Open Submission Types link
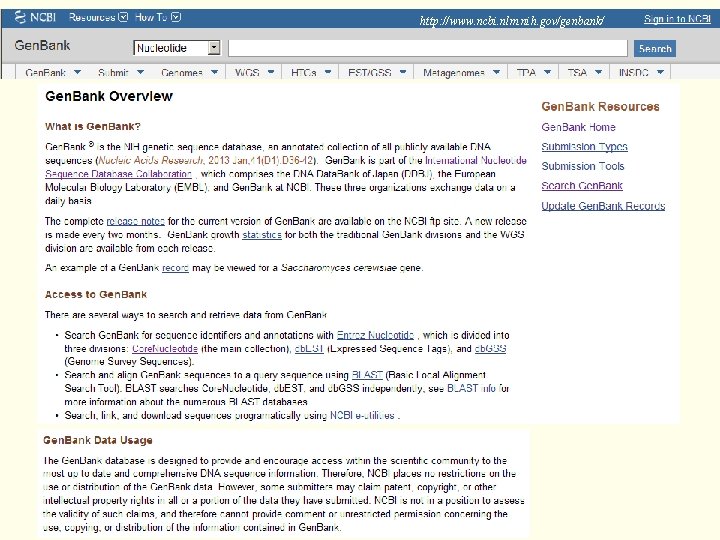Screen dimensions: 720x540 (x=584, y=147)
